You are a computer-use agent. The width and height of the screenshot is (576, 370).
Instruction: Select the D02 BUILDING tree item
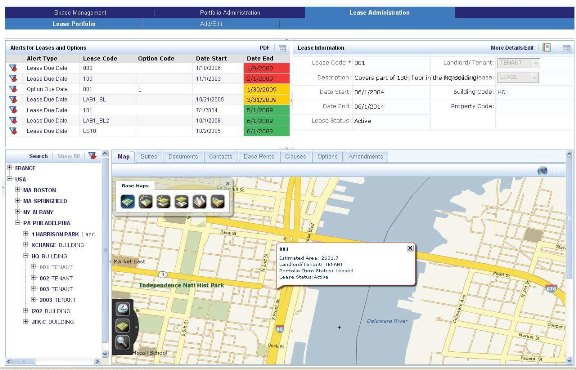pyautogui.click(x=51, y=311)
